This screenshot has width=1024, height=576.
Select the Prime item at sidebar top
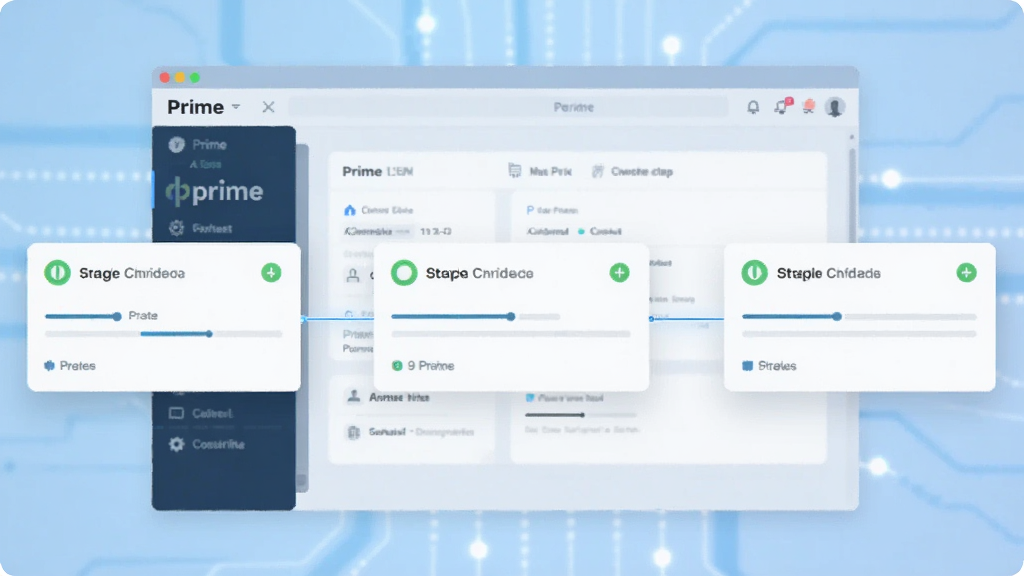click(x=198, y=144)
